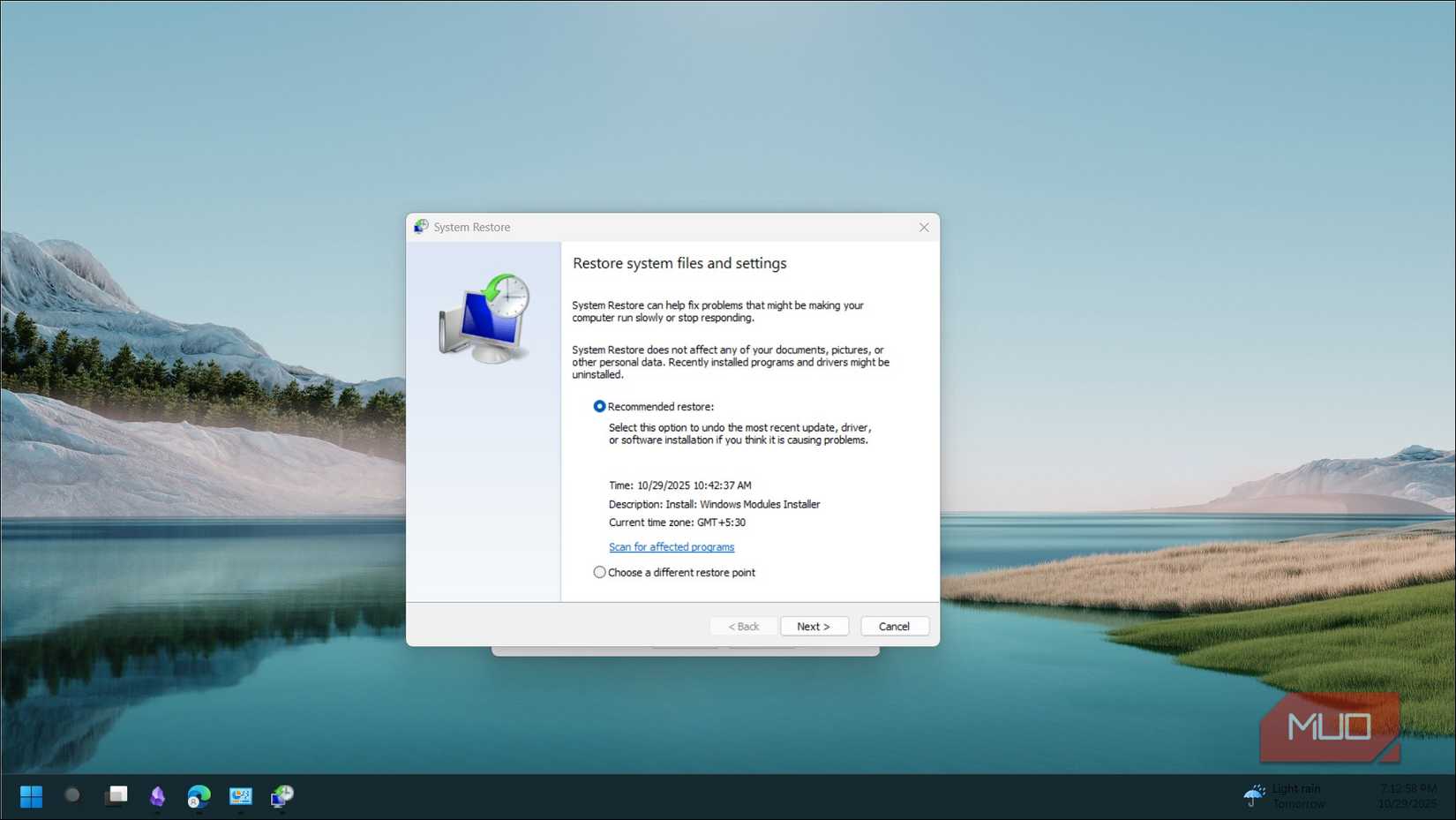Image resolution: width=1456 pixels, height=820 pixels.
Task: Open the "Light rain Tomorrow" weather widget
Action: [x=1296, y=795]
